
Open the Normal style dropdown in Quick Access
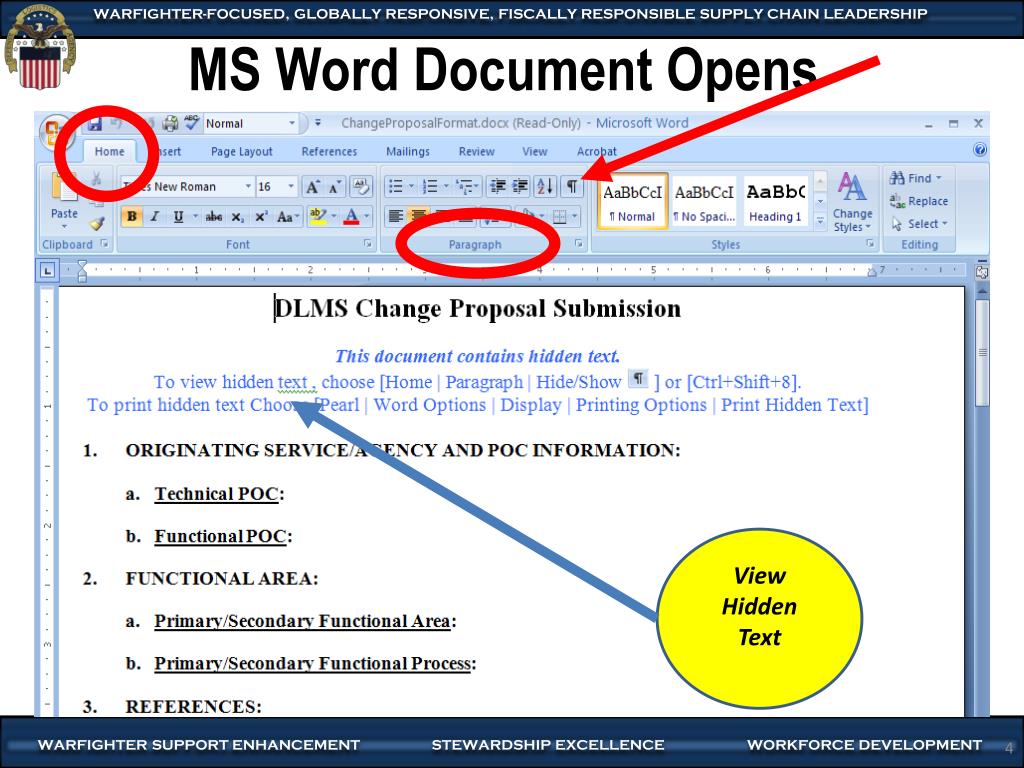292,123
